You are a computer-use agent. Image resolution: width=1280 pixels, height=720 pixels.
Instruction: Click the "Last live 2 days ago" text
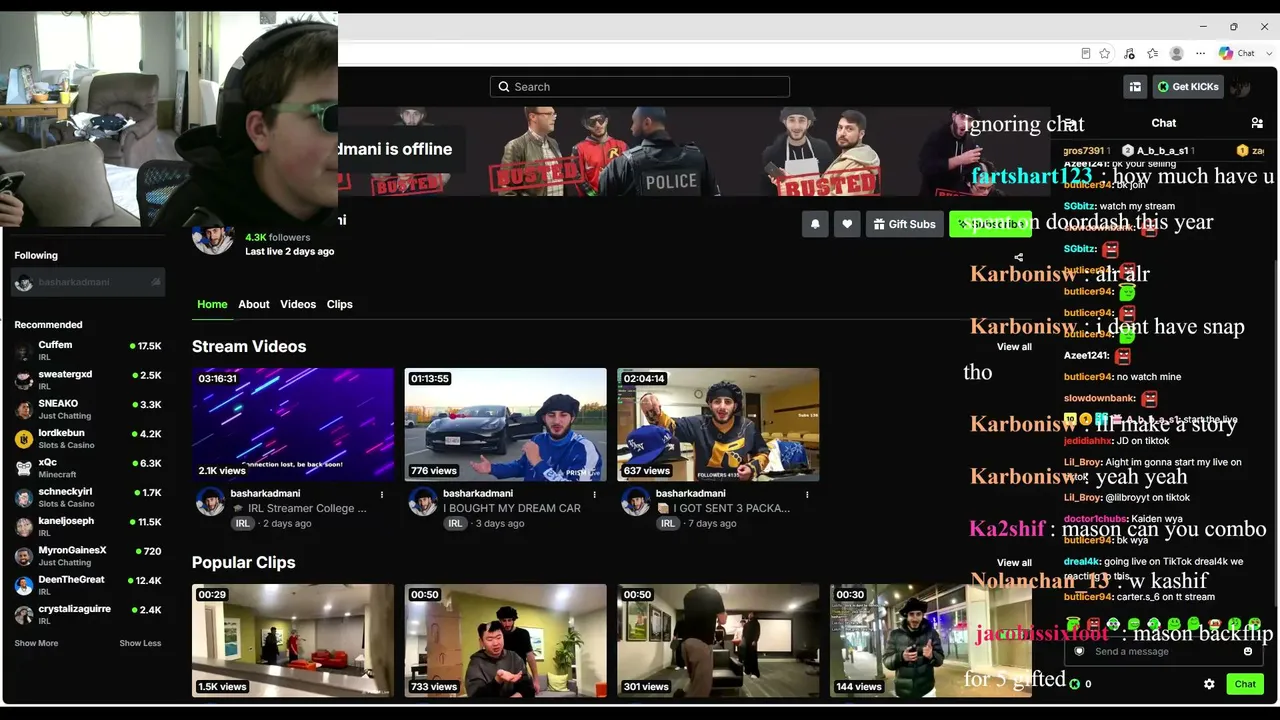(290, 251)
